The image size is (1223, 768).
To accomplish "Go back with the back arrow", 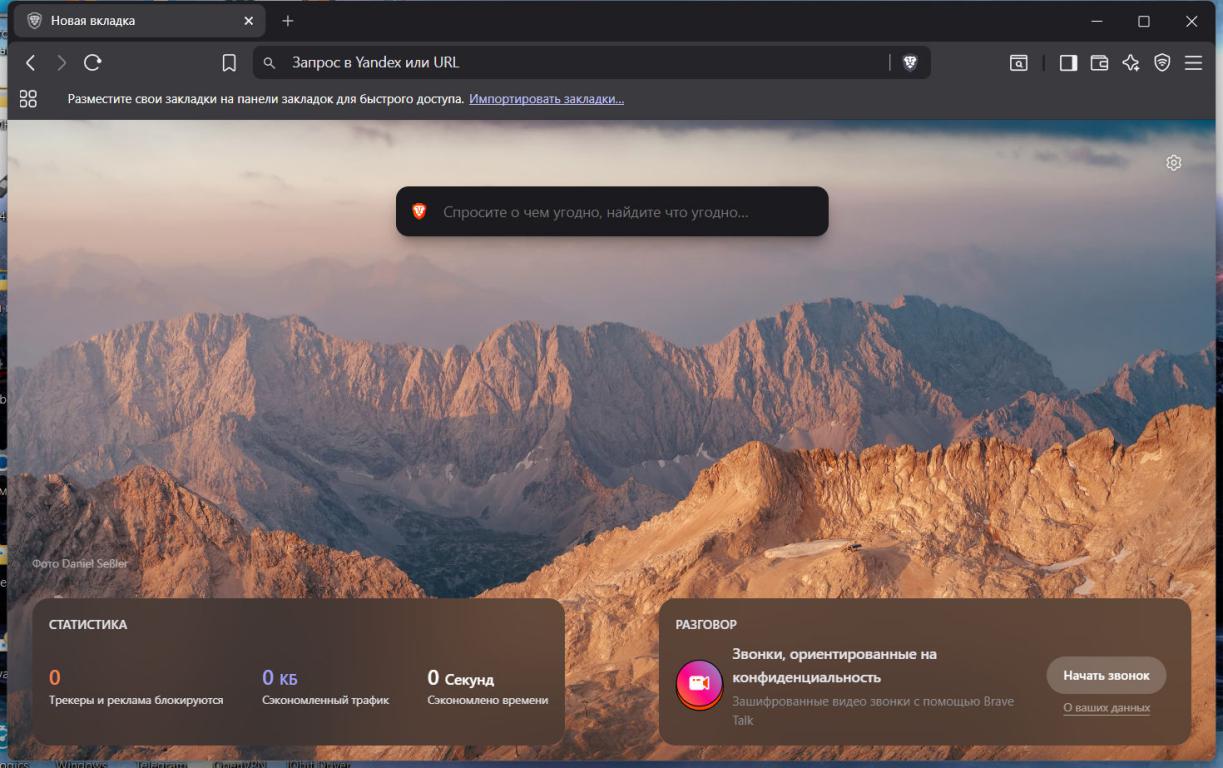I will coord(30,63).
